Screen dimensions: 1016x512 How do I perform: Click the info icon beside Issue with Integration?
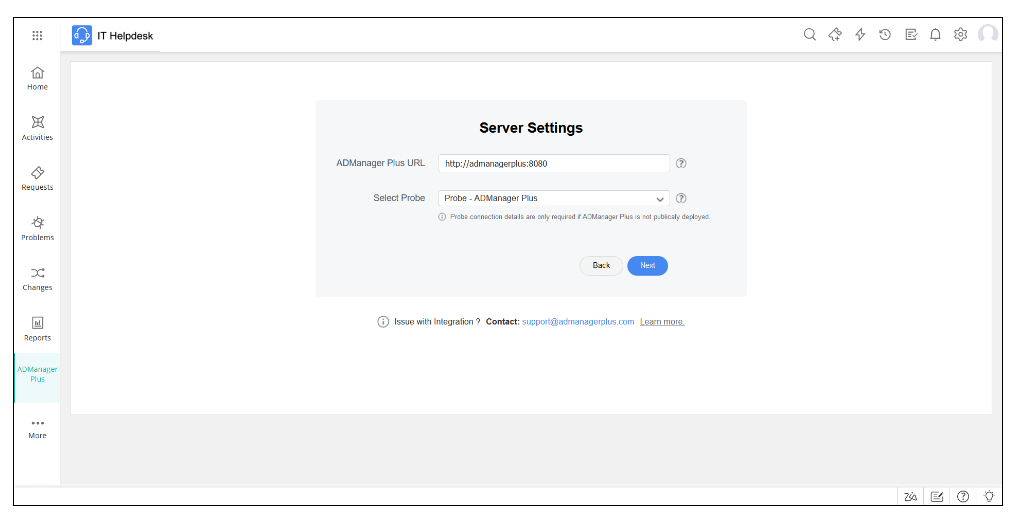pos(383,321)
